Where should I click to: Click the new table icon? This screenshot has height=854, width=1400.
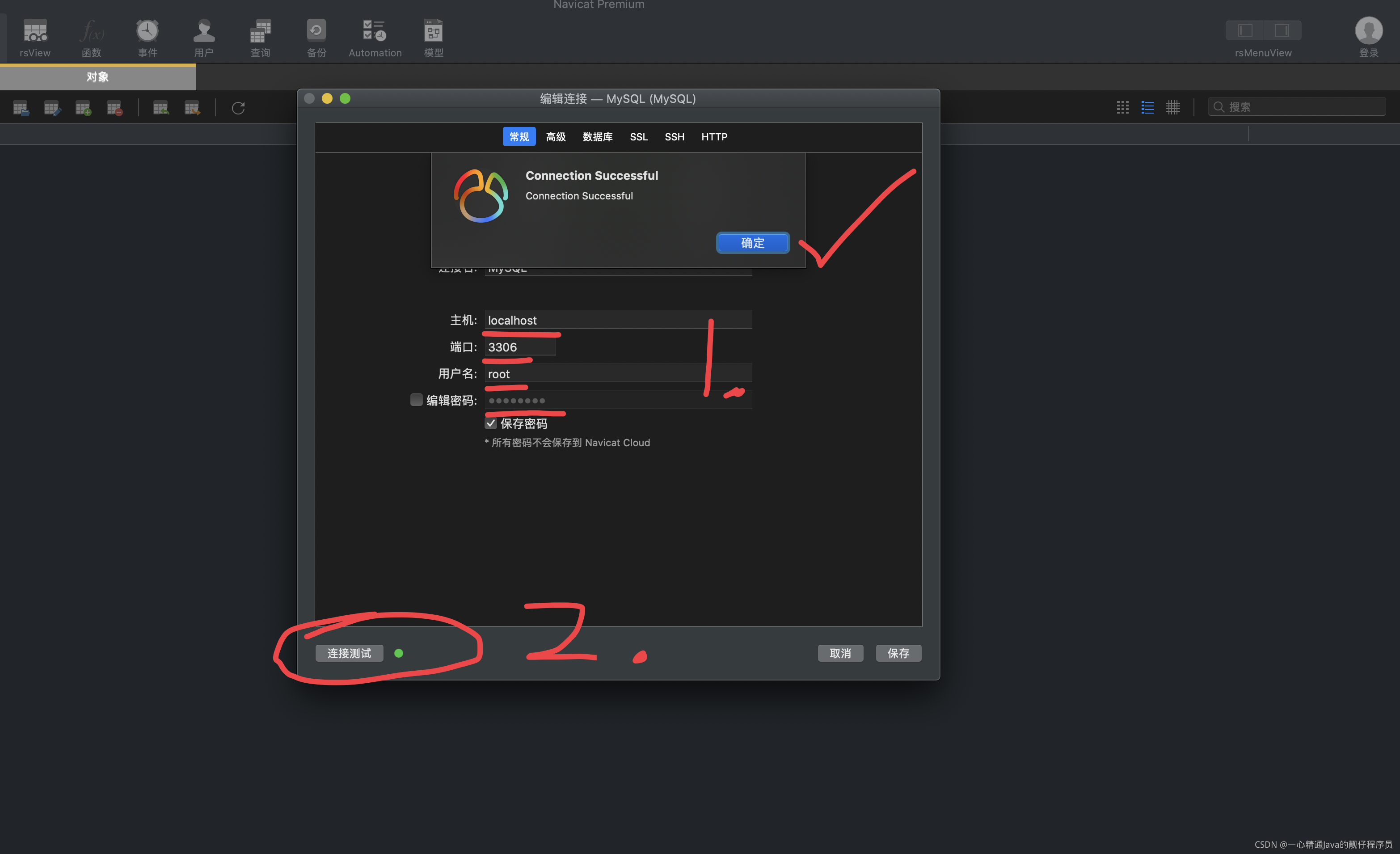point(83,108)
